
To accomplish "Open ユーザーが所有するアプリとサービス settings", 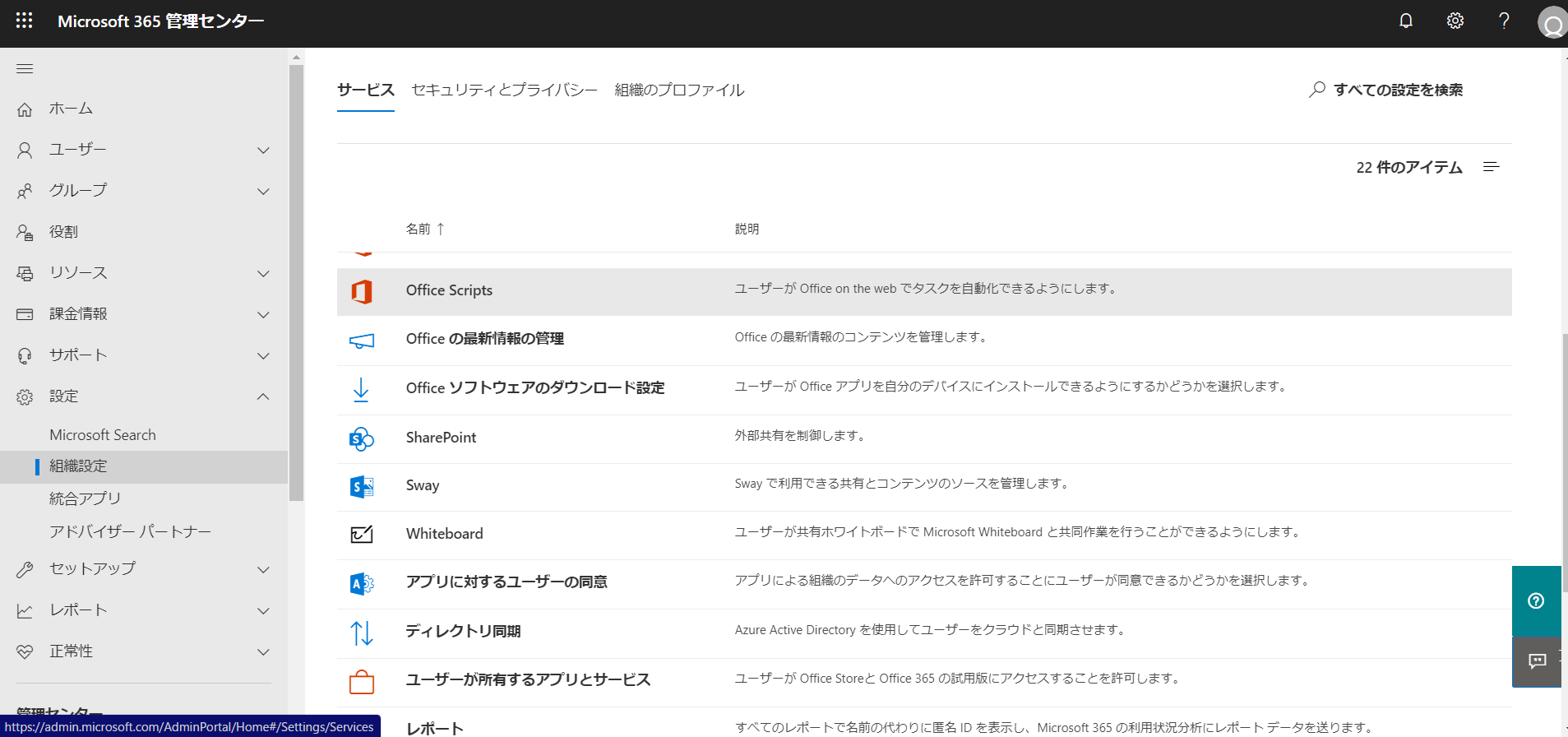I will coord(529,679).
